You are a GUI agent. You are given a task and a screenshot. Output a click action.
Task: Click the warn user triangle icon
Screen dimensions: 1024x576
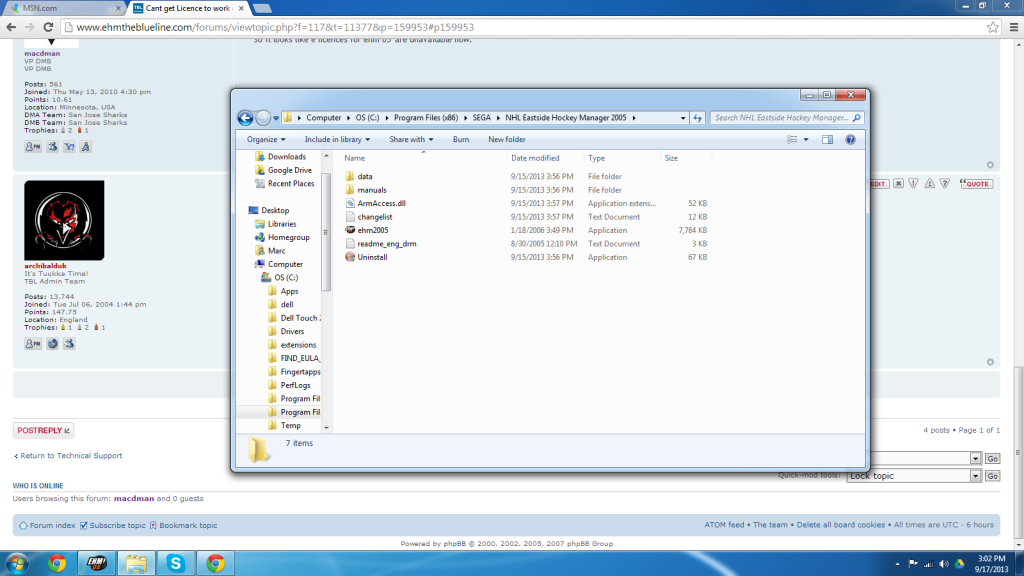click(929, 184)
